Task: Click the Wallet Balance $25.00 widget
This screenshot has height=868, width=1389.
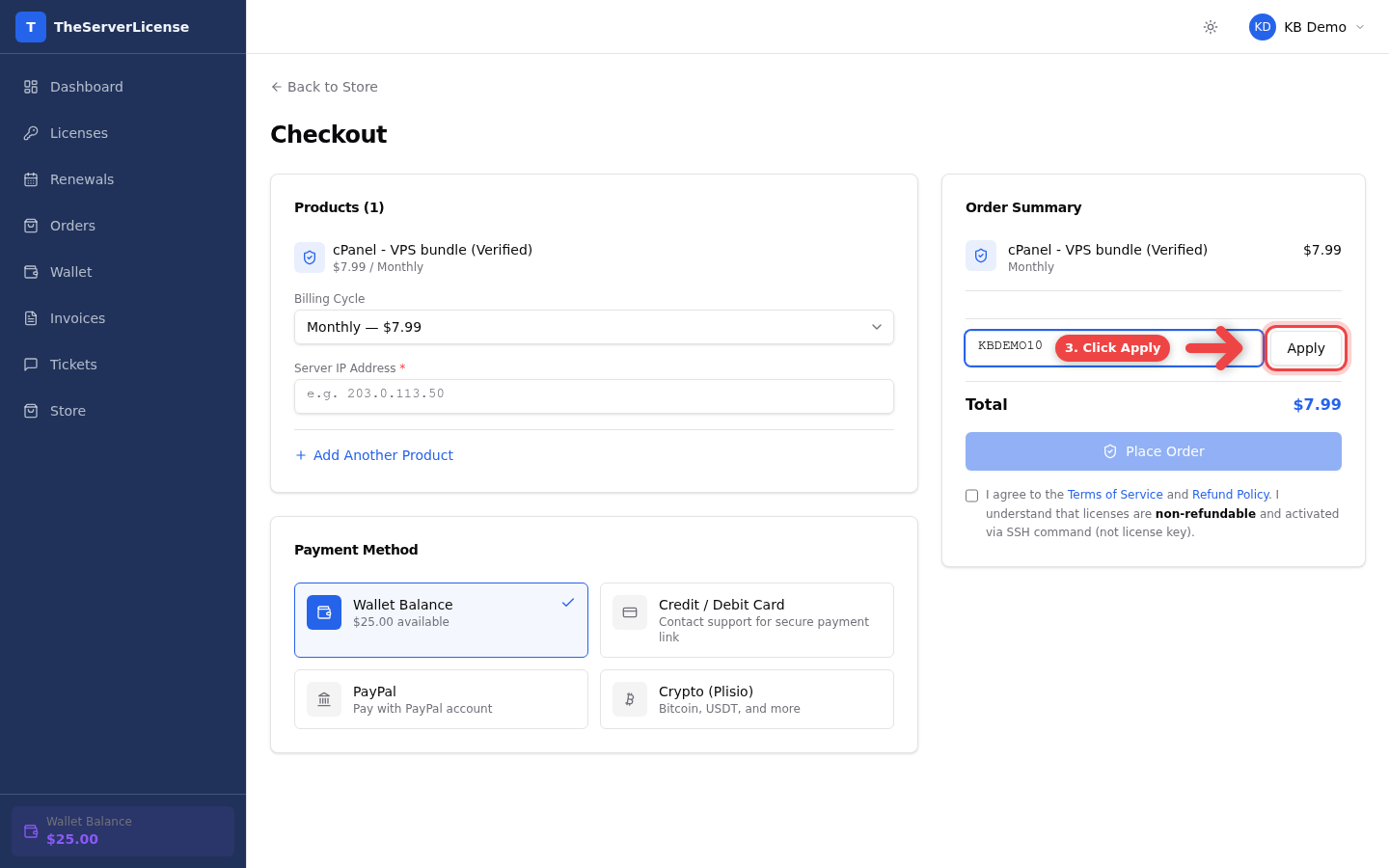Action: [123, 831]
